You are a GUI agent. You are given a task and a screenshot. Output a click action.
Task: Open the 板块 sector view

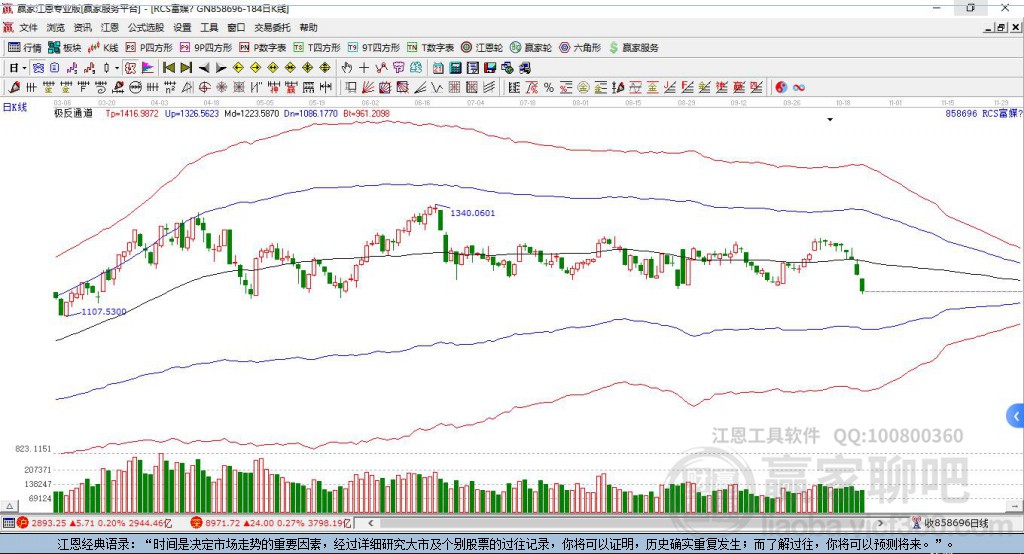64,48
